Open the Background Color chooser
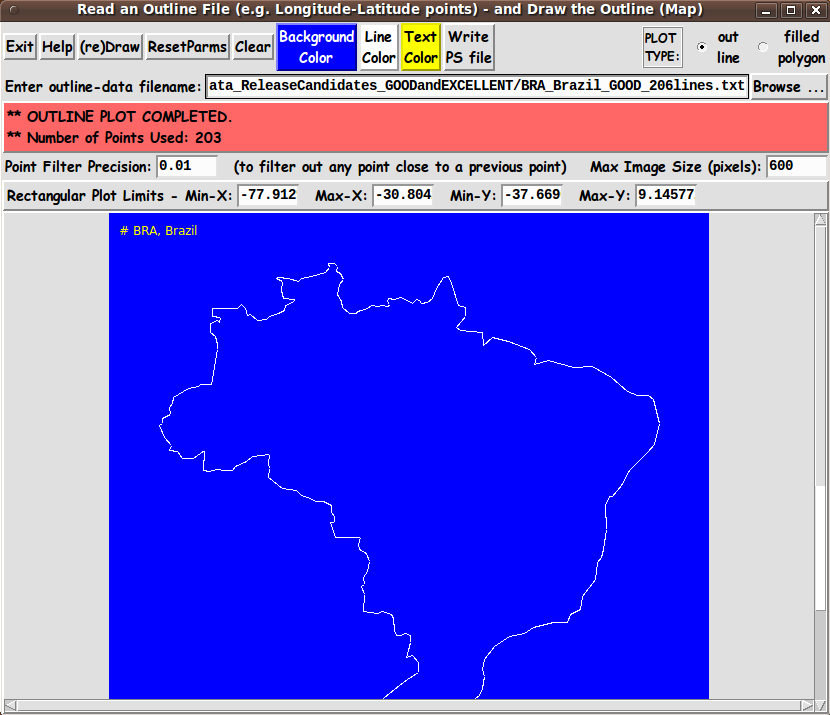 click(316, 47)
